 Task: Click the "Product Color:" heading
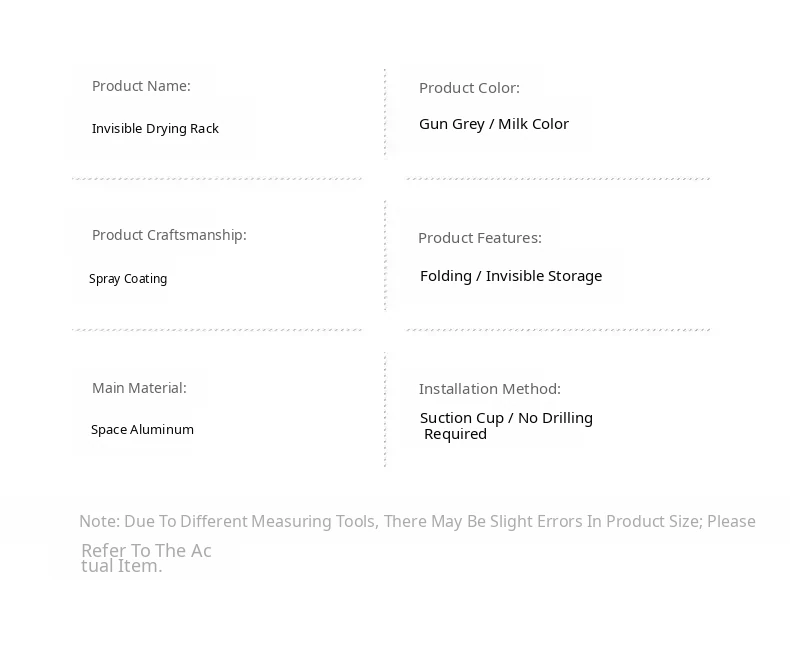[x=469, y=88]
